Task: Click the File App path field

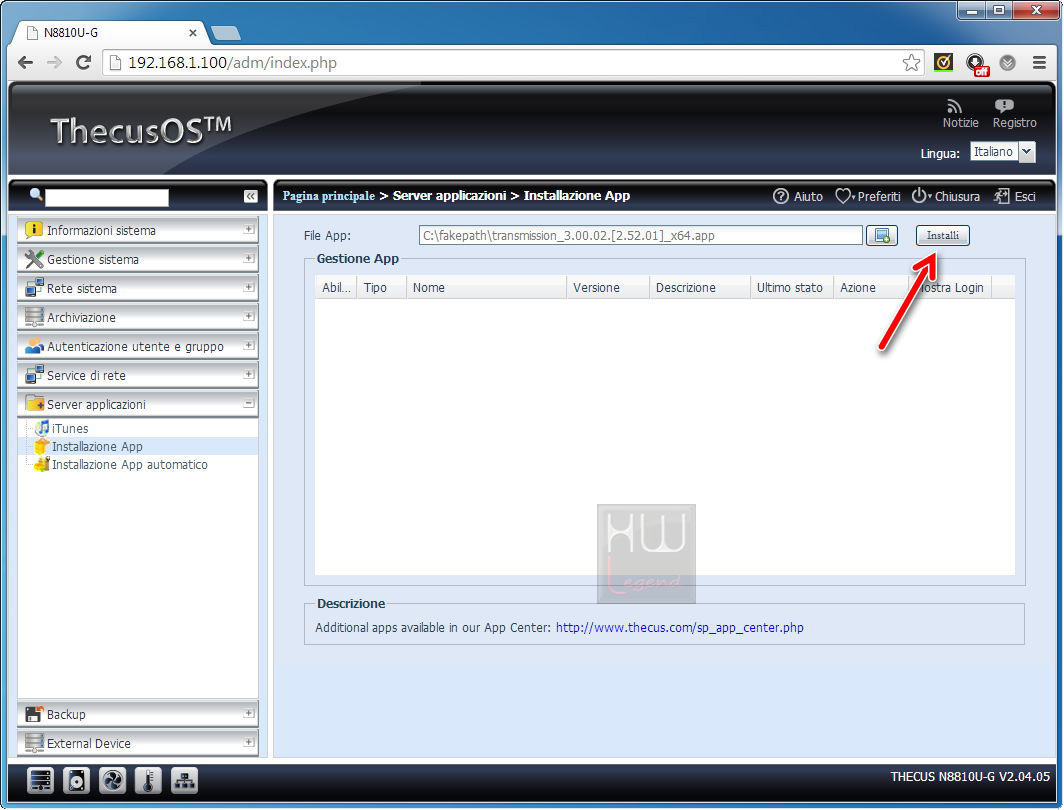Action: 641,235
